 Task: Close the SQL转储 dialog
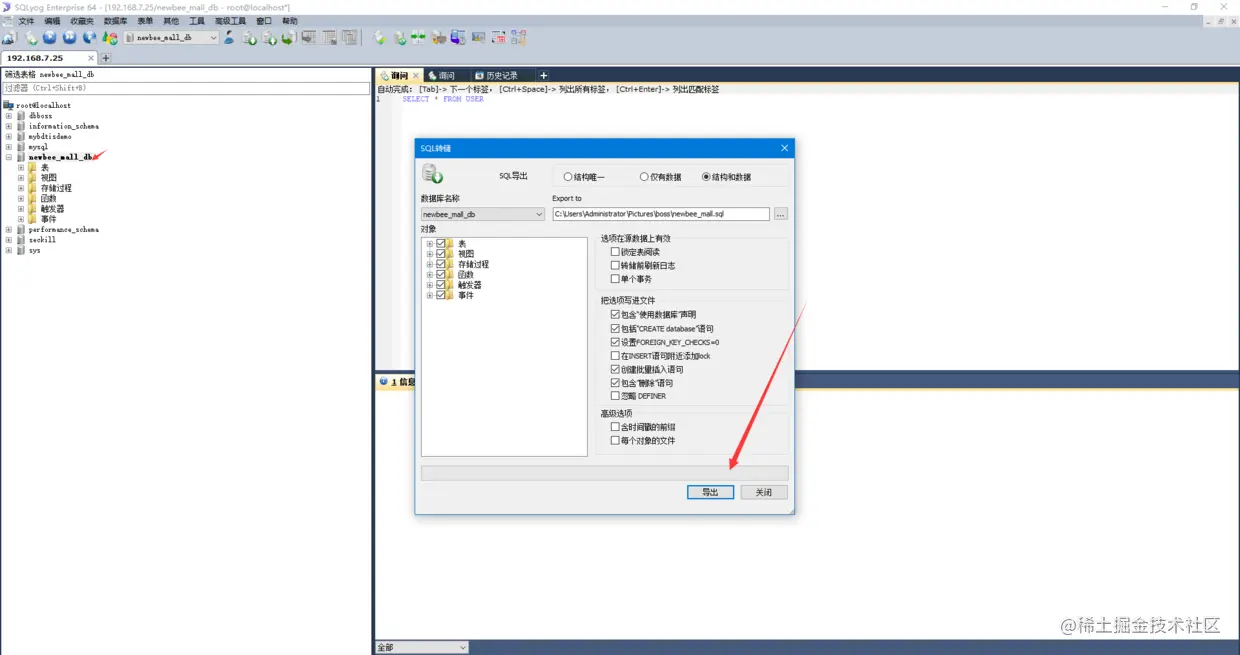[x=784, y=148]
